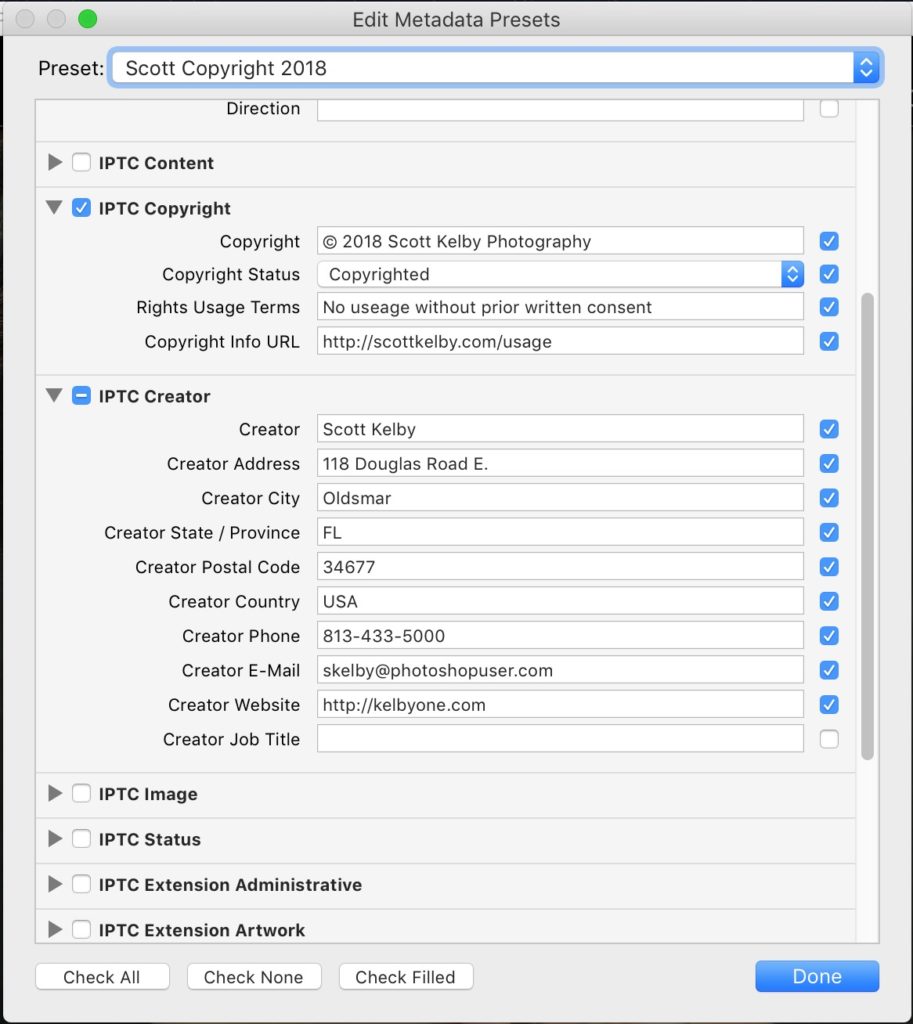Click the vertical scrollbar thumb
The width and height of the screenshot is (913, 1024).
click(x=867, y=526)
